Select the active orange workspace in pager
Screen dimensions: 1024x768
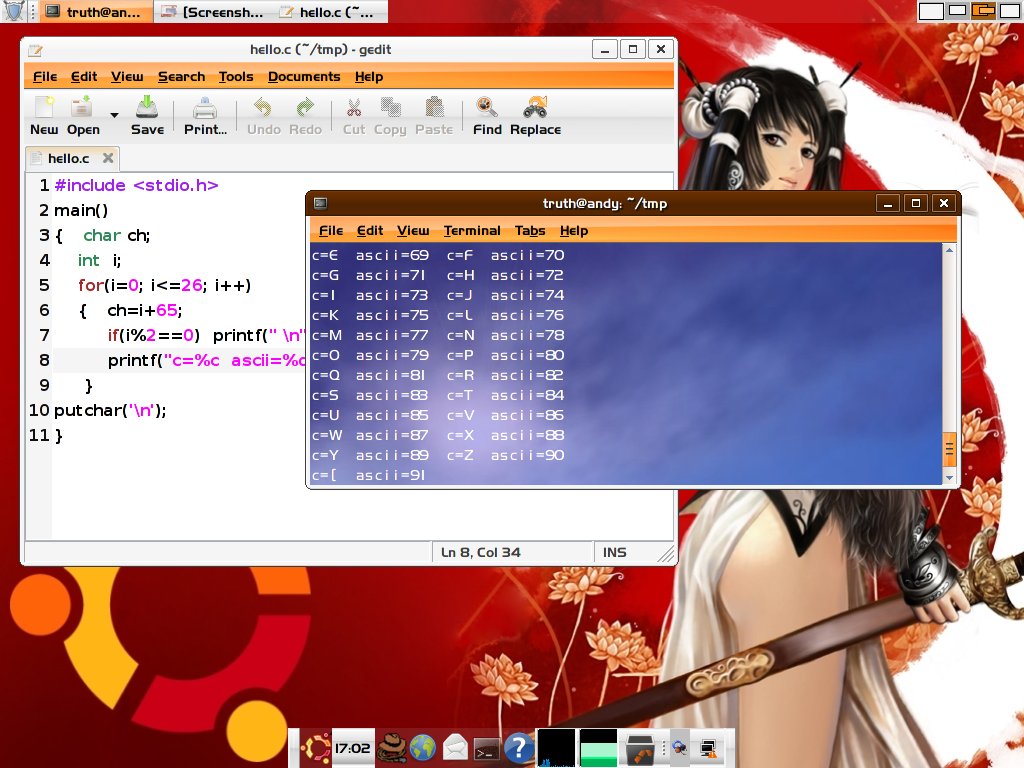[x=983, y=10]
